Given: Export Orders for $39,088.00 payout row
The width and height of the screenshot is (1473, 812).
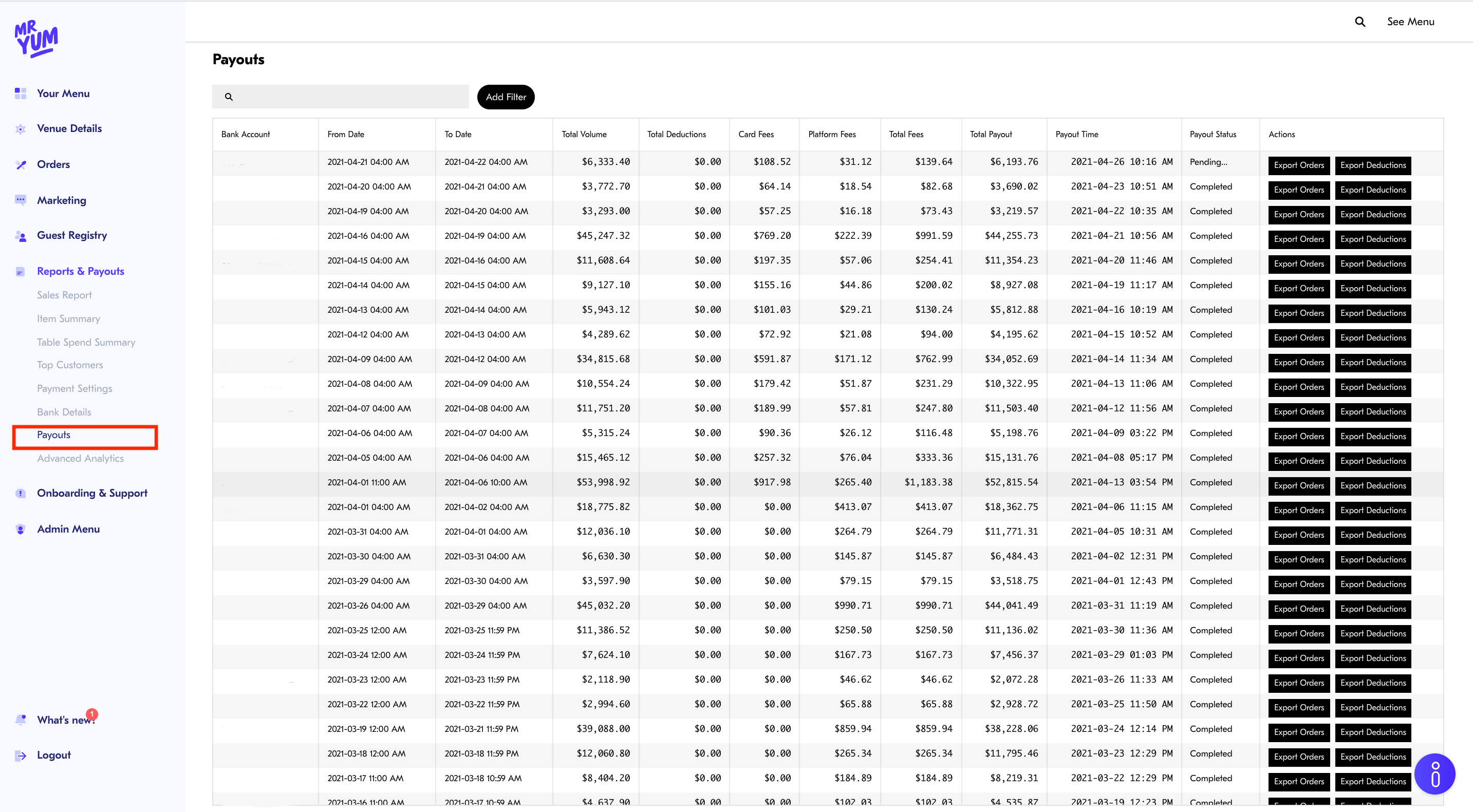Looking at the screenshot, I should tap(1299, 732).
